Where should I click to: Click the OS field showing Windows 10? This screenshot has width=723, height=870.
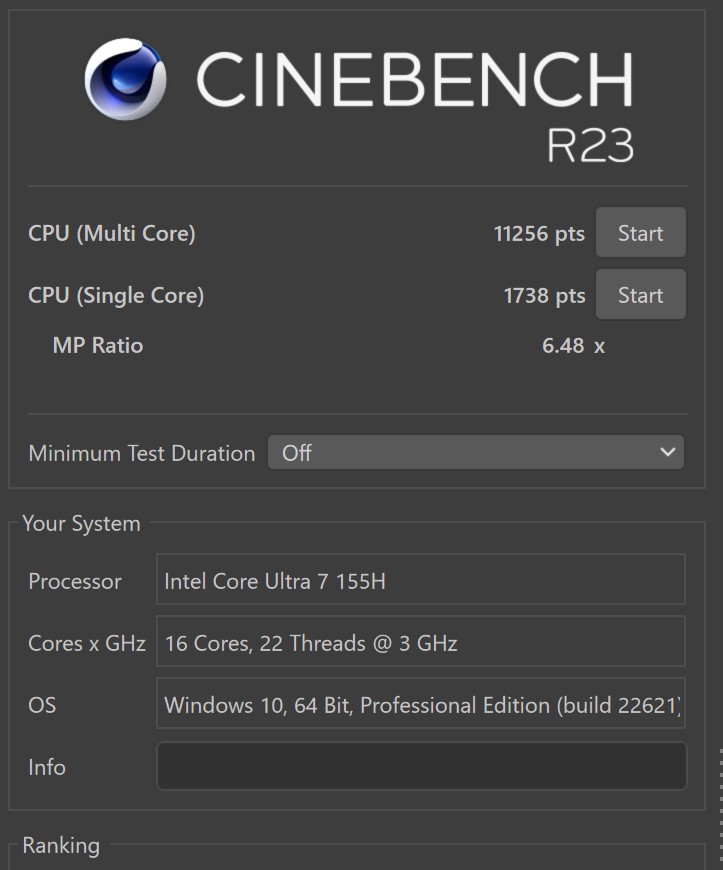(x=421, y=704)
